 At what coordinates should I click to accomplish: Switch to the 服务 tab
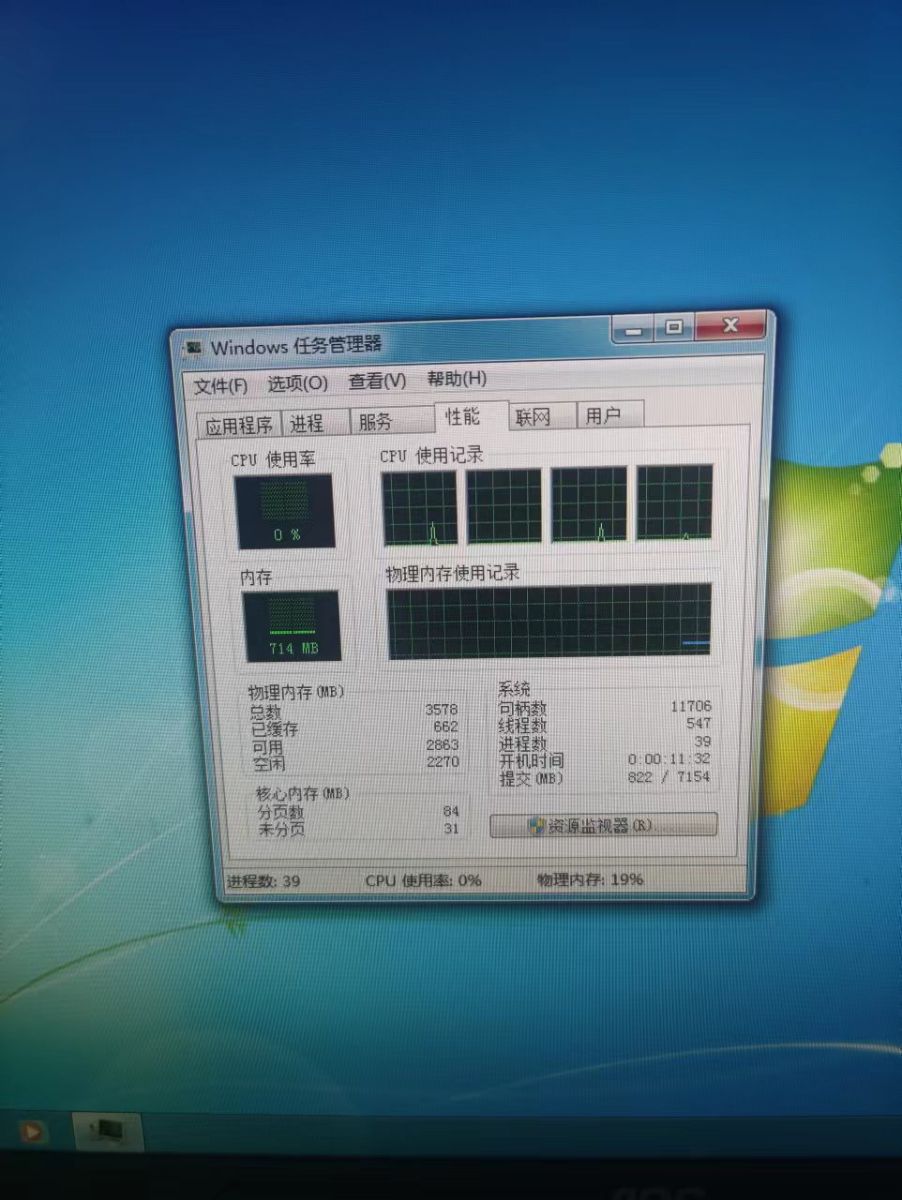tap(376, 422)
